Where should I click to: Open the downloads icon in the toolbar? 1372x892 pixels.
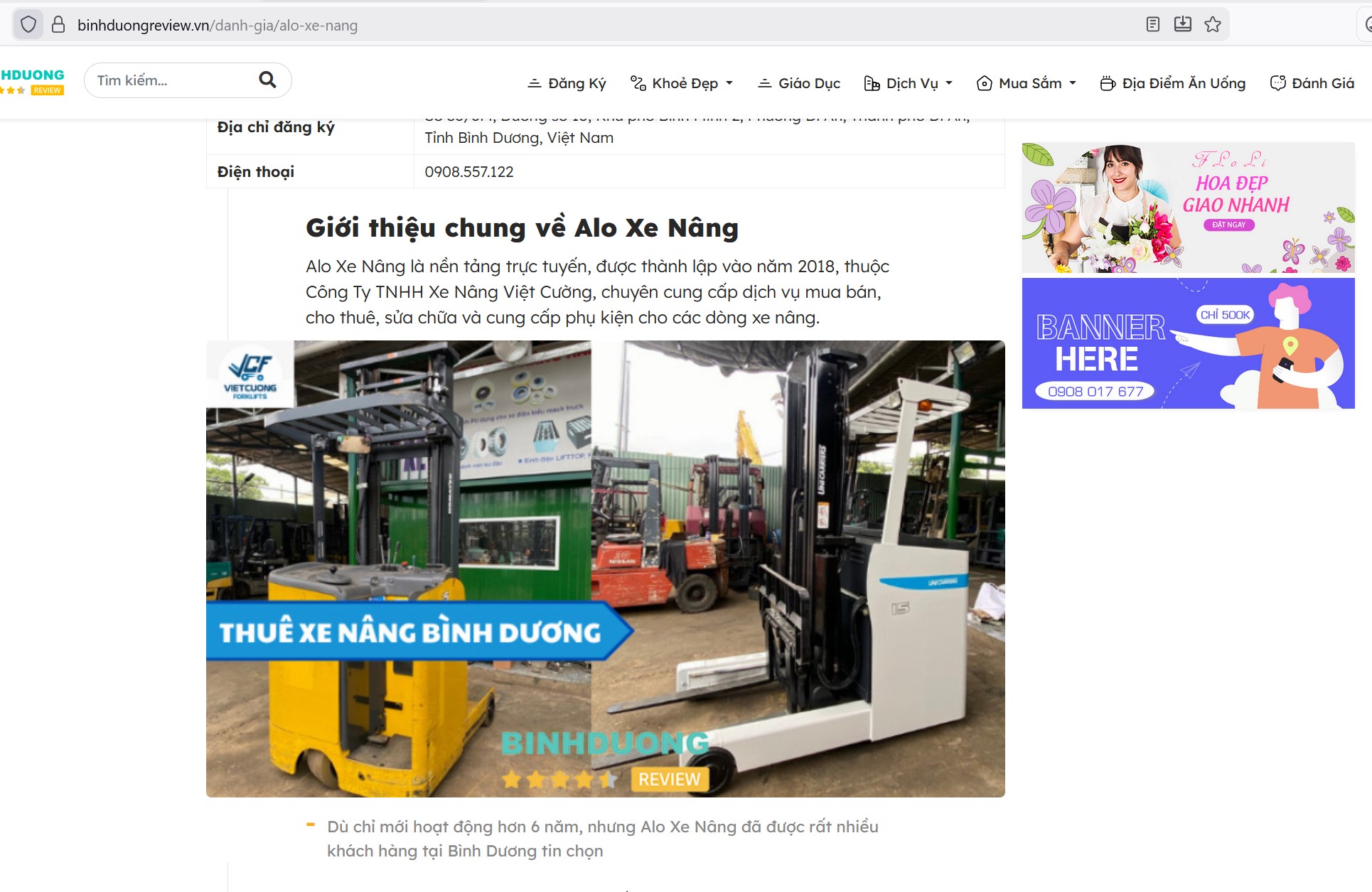[x=1182, y=23]
